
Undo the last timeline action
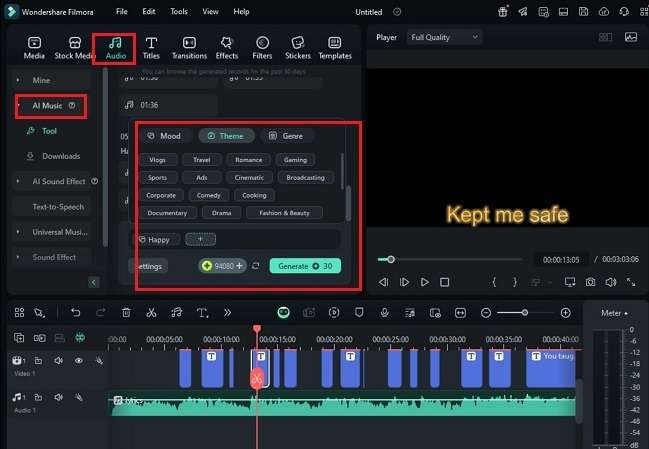pos(76,312)
